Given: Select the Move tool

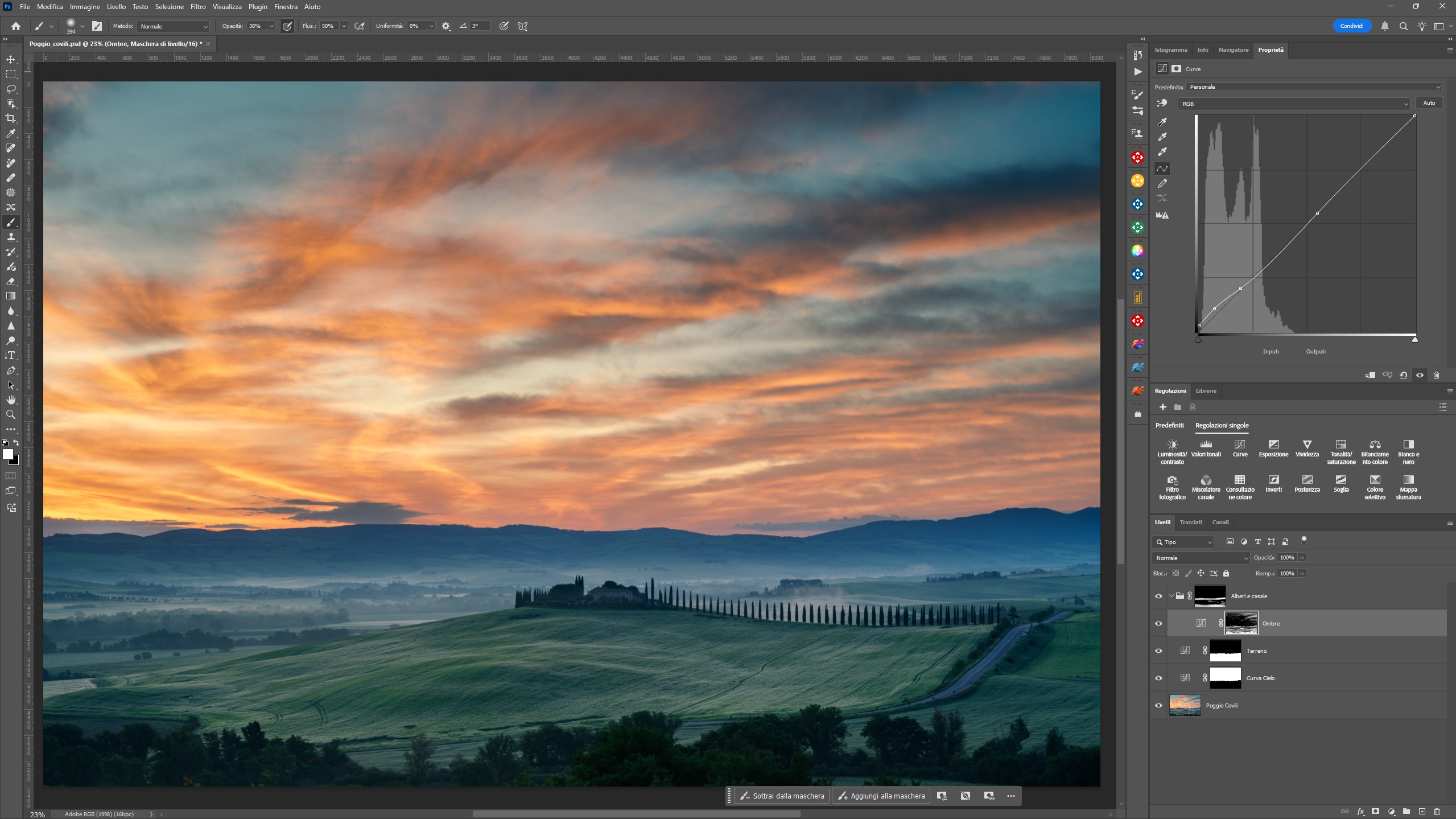Looking at the screenshot, I should [x=11, y=59].
